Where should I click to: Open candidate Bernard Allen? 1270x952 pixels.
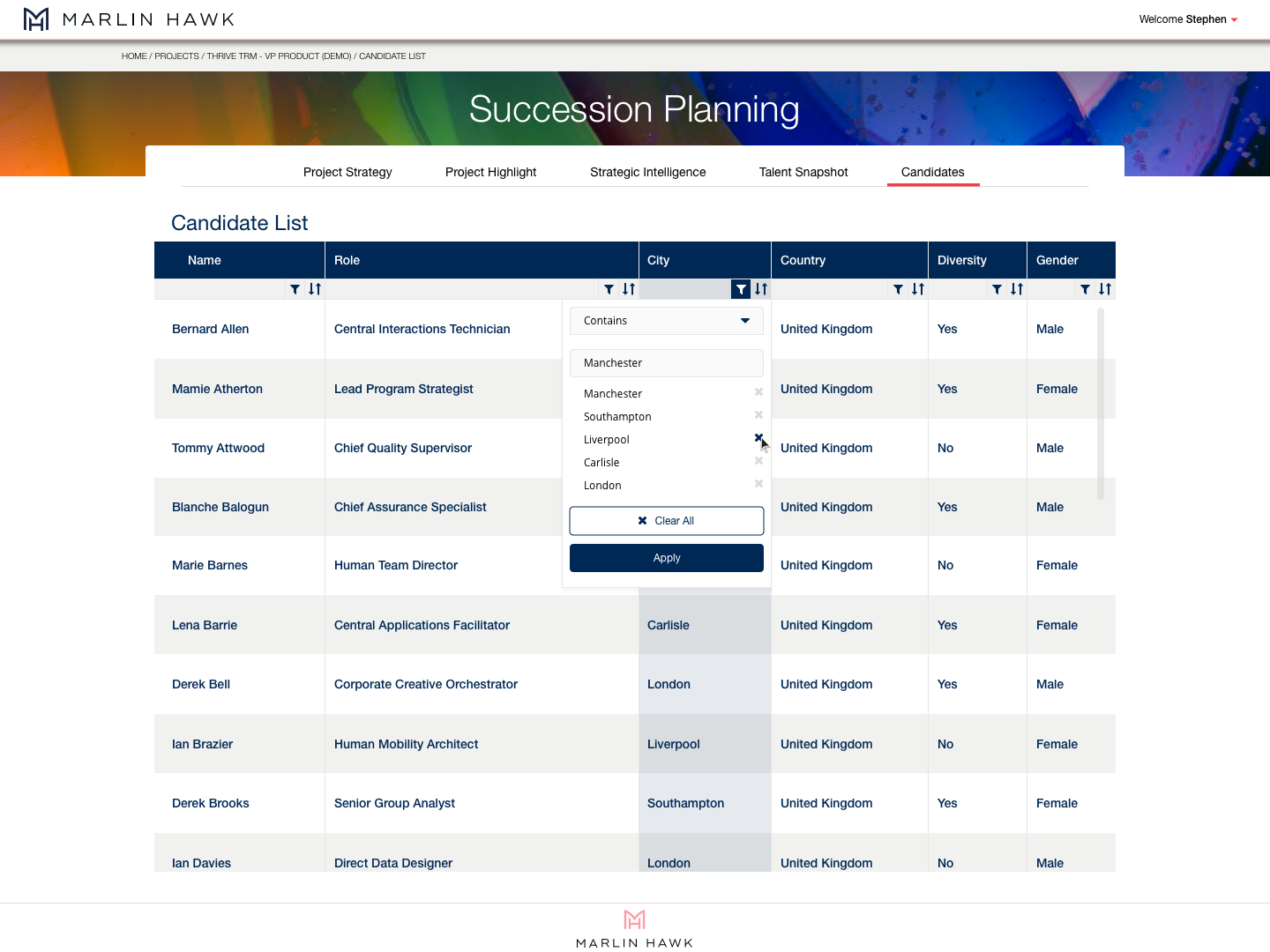coord(210,330)
